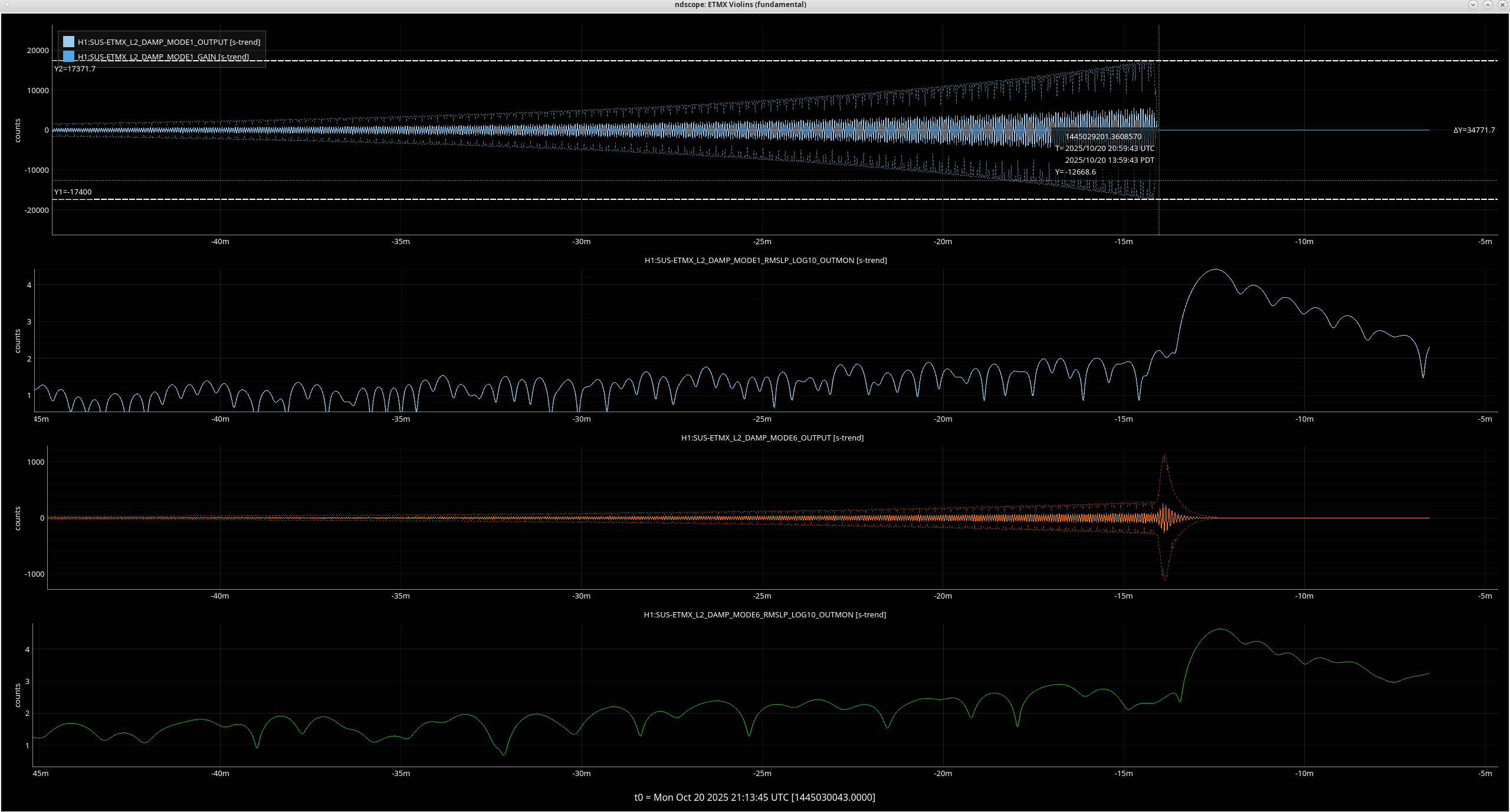1510x812 pixels.
Task: Minimize the ndscope window
Action: (1473, 5)
